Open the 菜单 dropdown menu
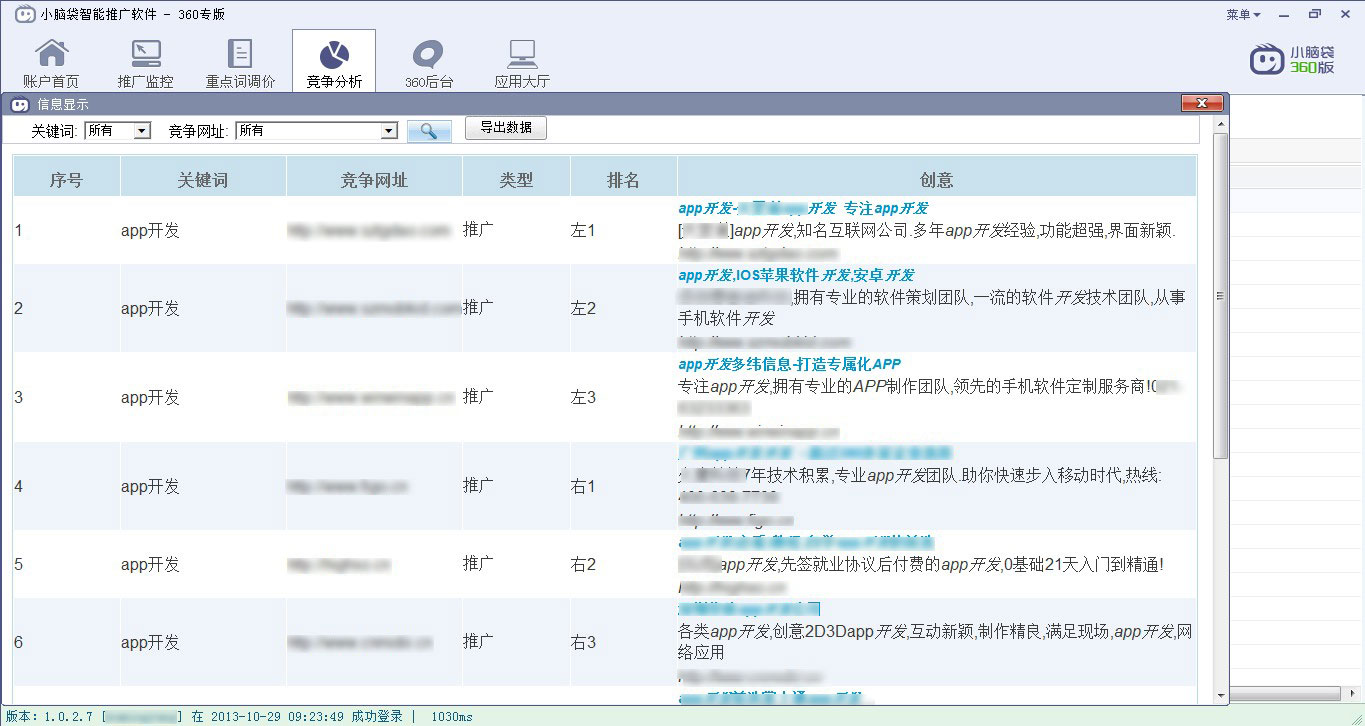 [x=1243, y=14]
